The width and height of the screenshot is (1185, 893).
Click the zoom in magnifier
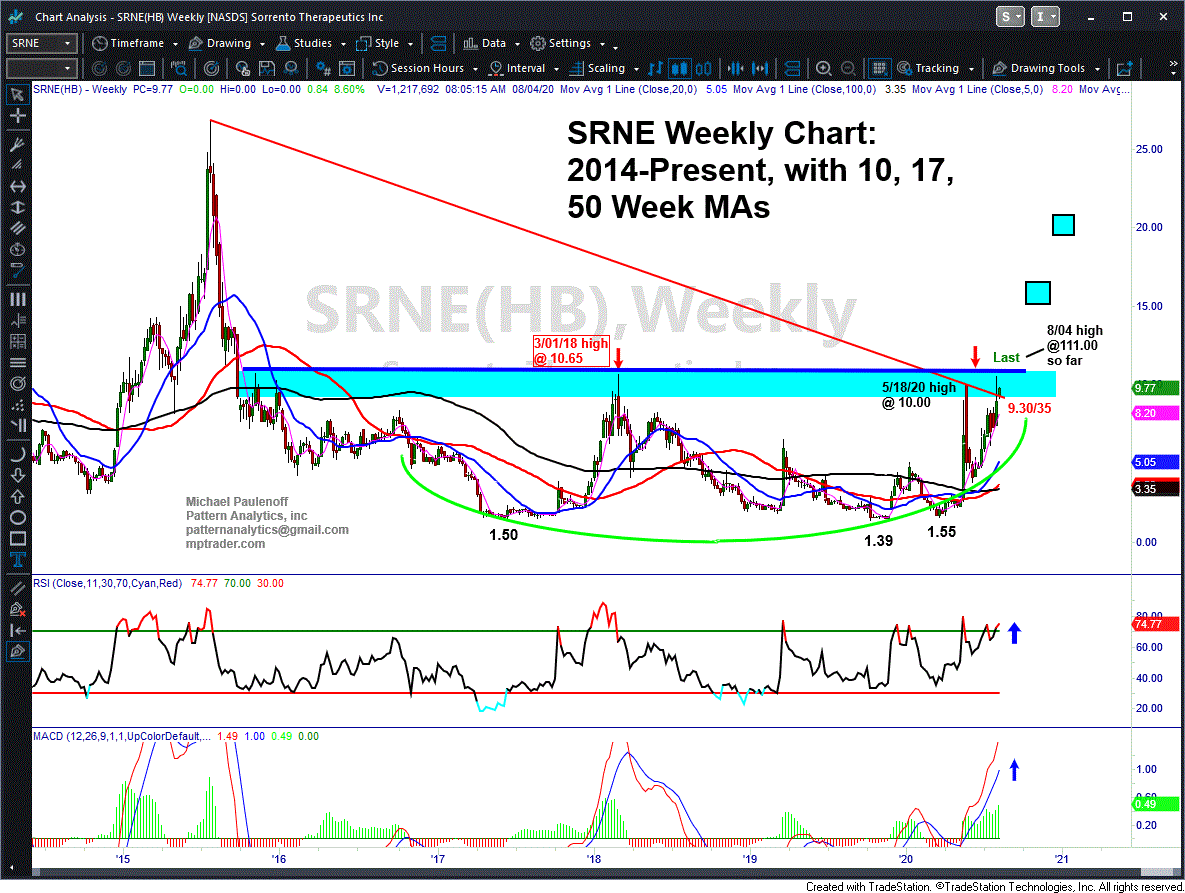click(823, 69)
